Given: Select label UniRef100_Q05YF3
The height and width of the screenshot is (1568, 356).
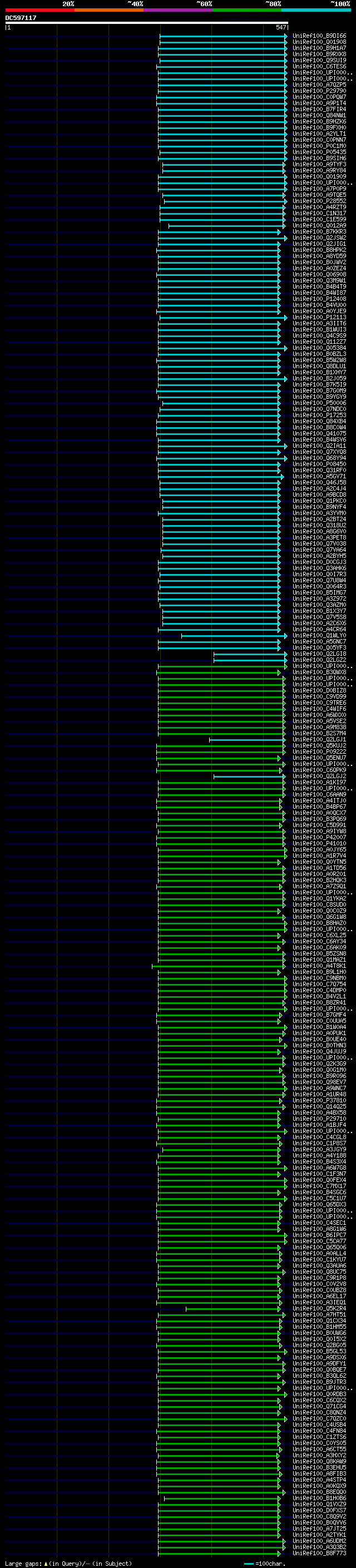Looking at the screenshot, I should click(x=319, y=647).
